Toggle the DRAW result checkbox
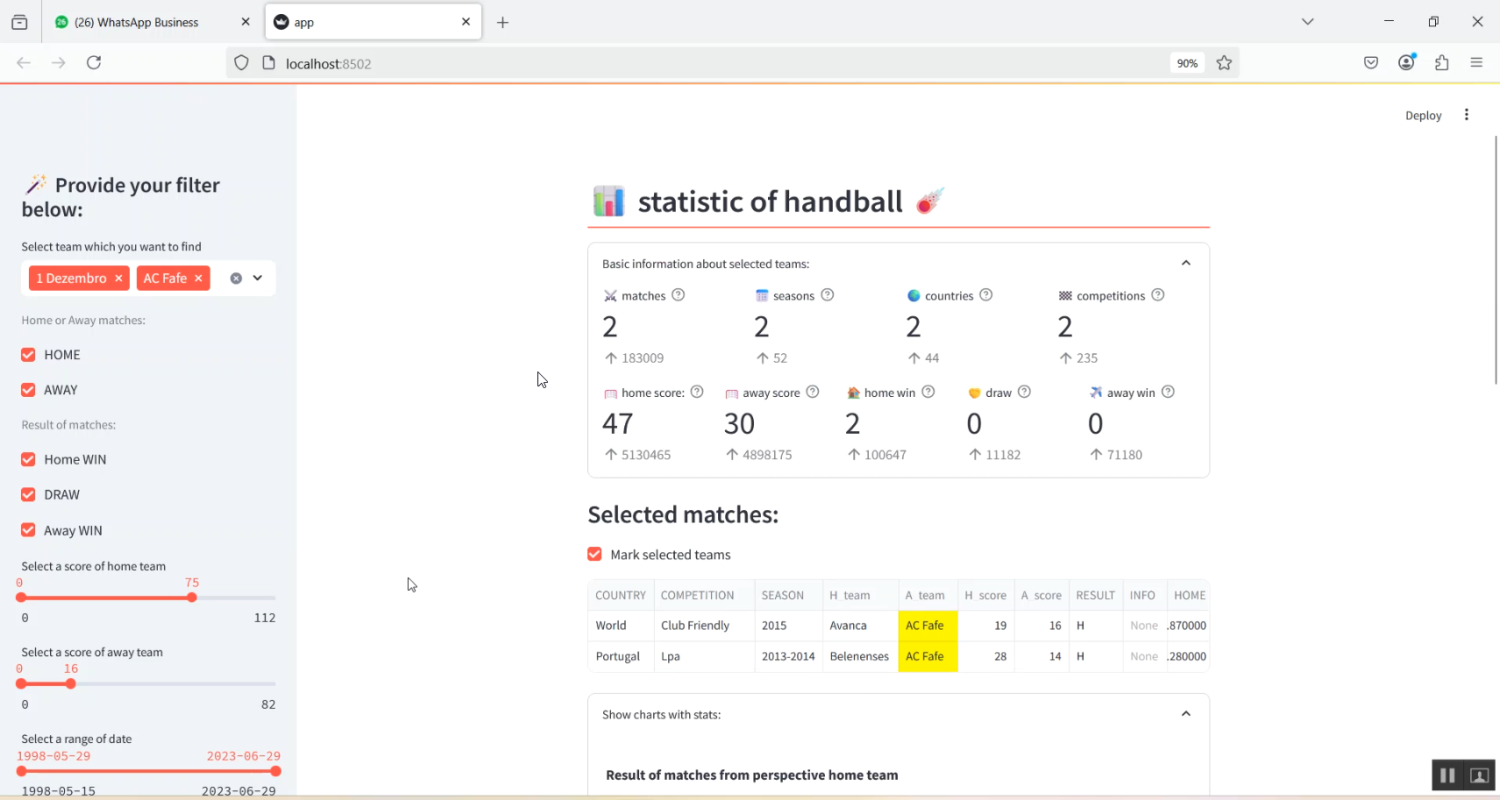Screen dimensions: 1500x800 click(28, 495)
